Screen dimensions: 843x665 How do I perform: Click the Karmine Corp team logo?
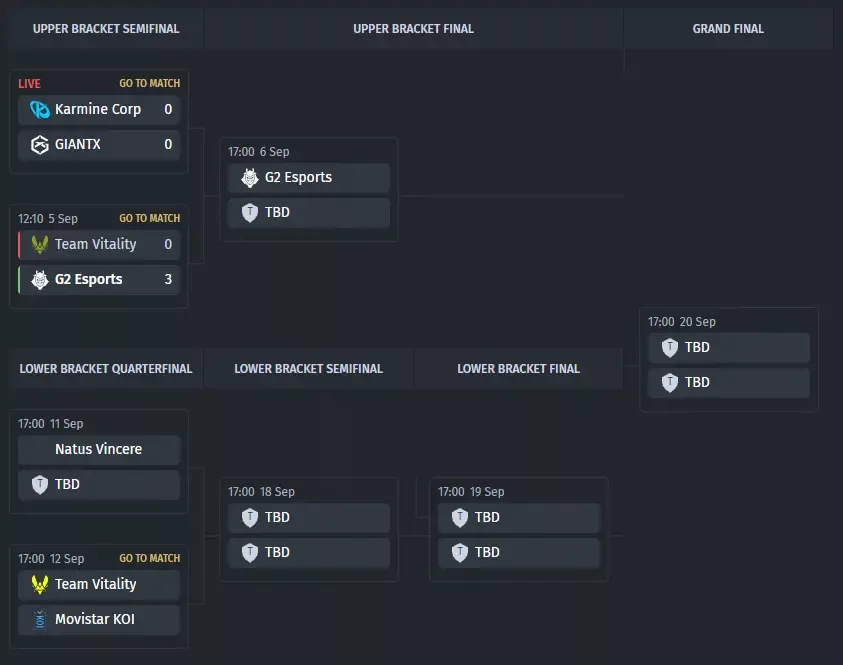coord(39,110)
